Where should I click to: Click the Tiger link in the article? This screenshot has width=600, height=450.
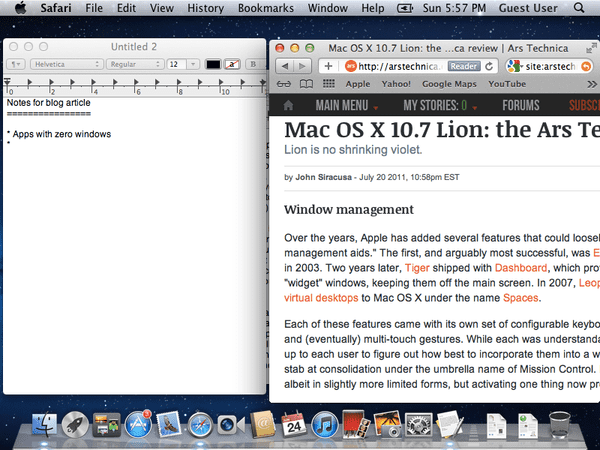point(417,268)
